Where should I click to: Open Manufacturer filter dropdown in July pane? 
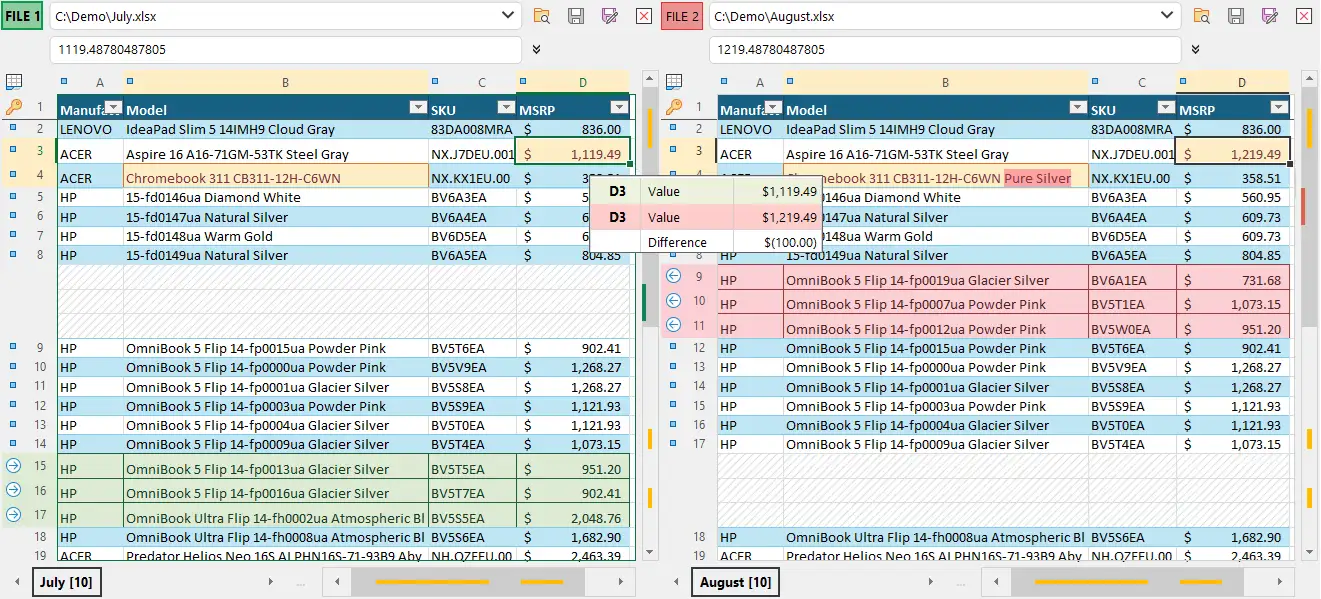113,108
